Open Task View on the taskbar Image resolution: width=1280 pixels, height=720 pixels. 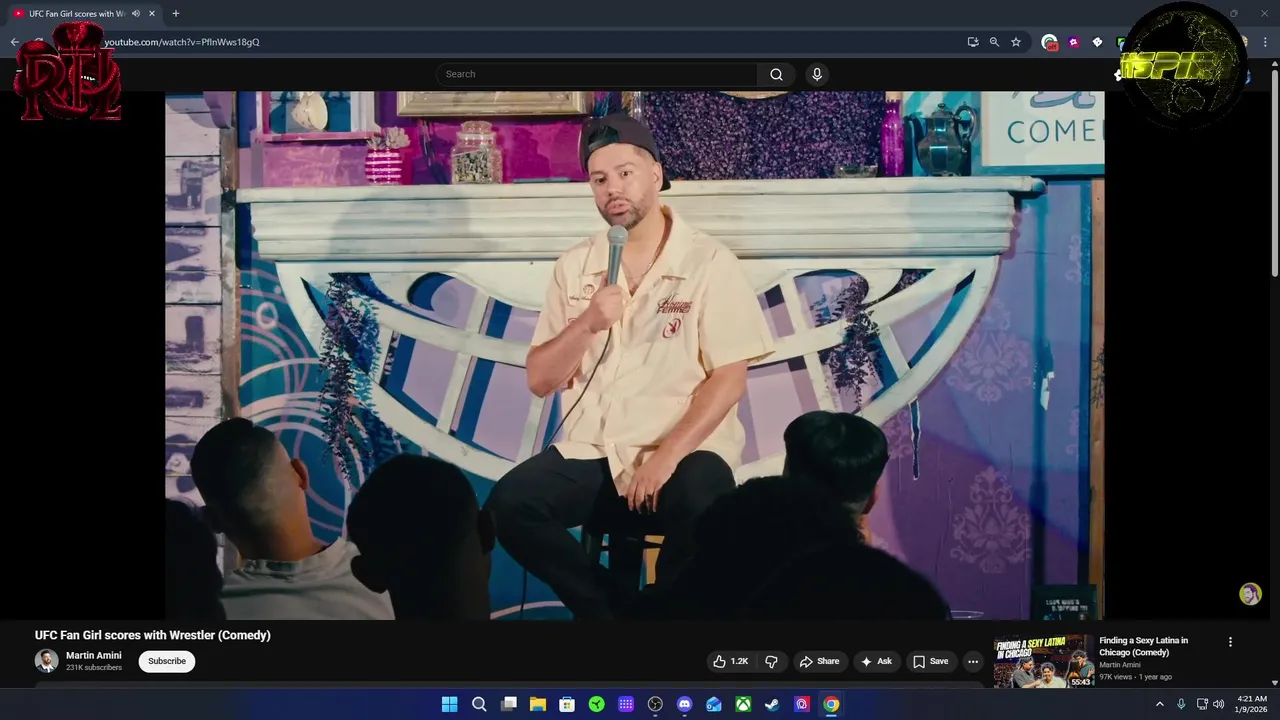(509, 704)
